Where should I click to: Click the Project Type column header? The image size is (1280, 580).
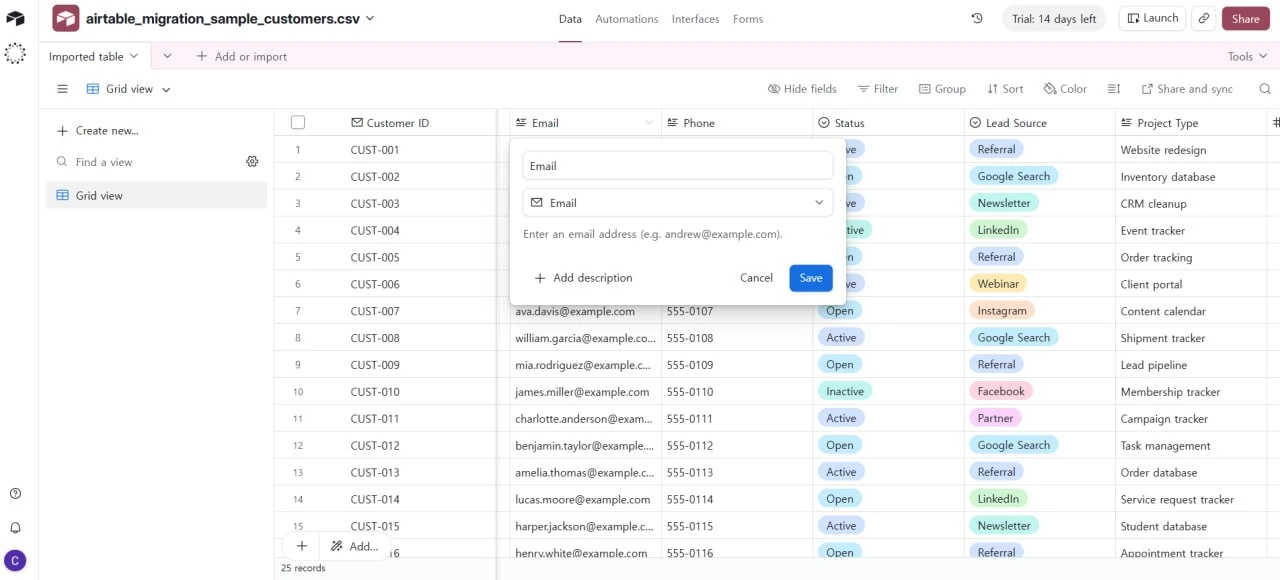(1191, 123)
